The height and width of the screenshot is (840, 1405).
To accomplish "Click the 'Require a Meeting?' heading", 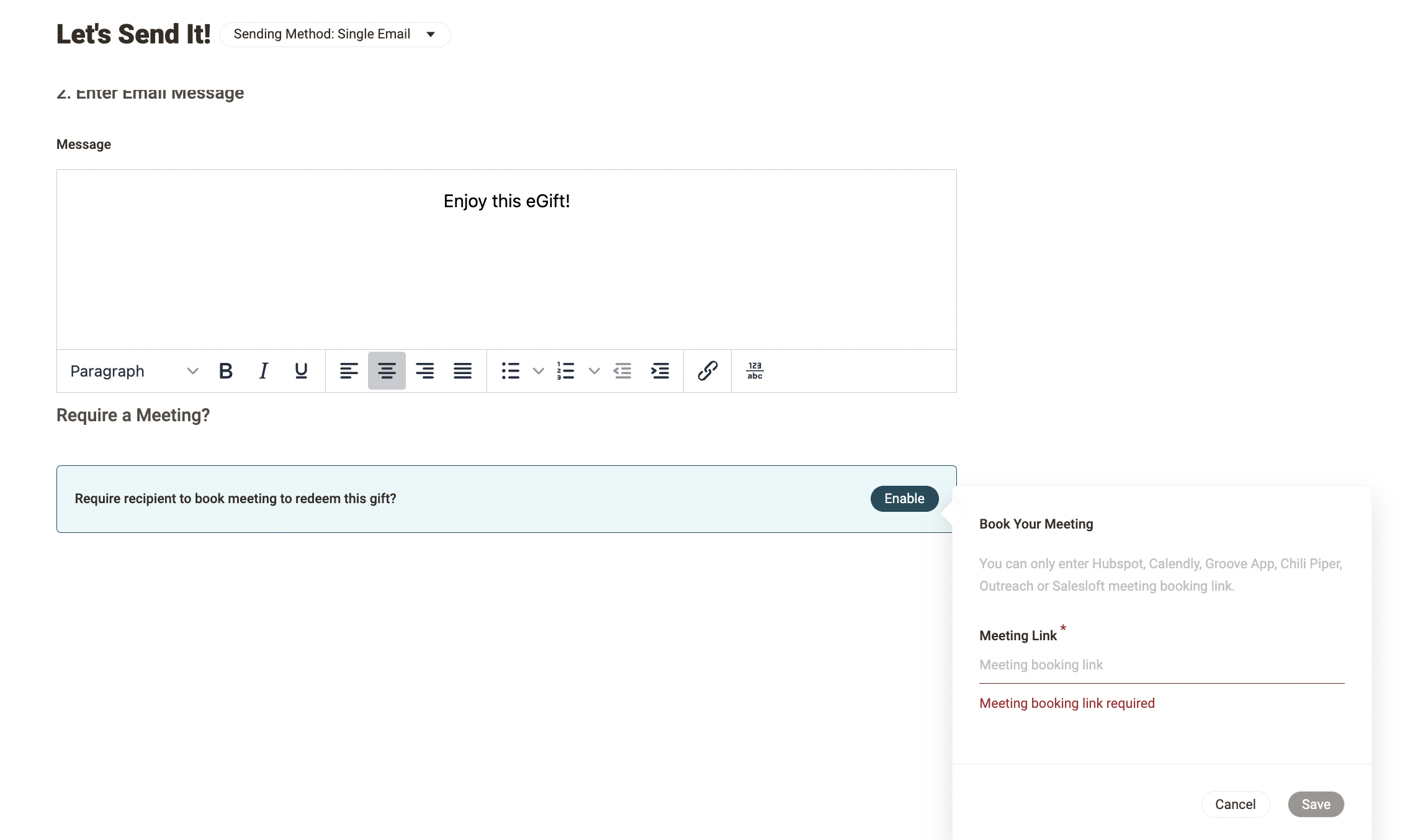I will [133, 415].
